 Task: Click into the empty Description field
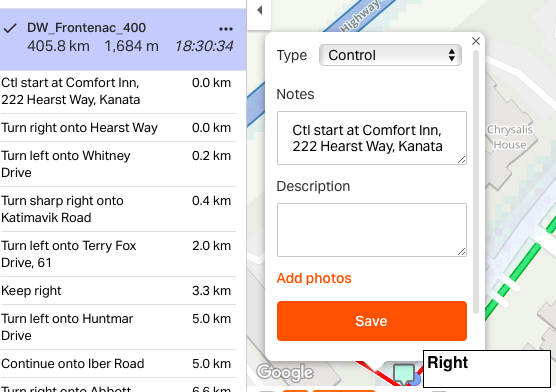click(x=372, y=230)
